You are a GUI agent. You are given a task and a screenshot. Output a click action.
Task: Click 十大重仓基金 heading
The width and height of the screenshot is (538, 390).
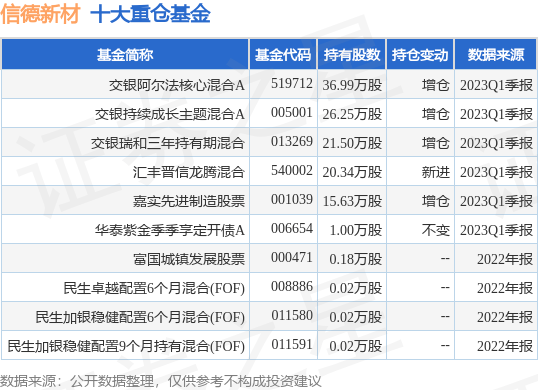[150, 14]
